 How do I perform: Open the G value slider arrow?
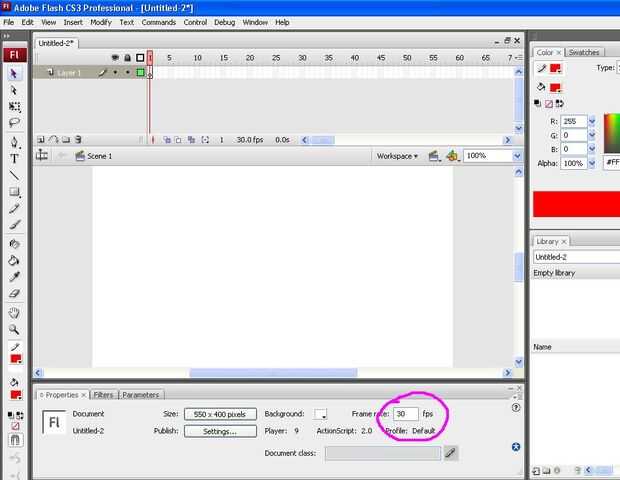coord(592,135)
